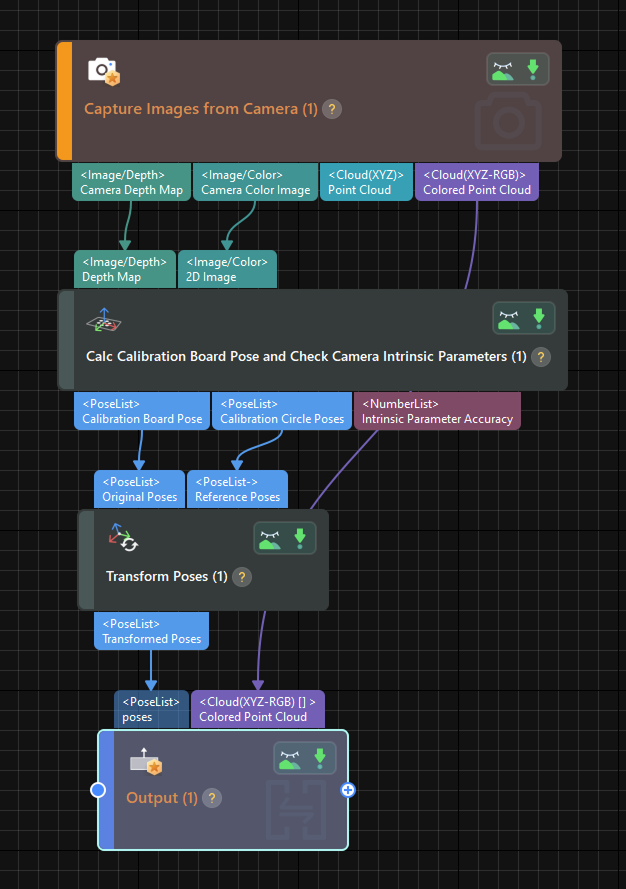Screen dimensions: 626x889
Task: Click the Transformed Poses output port
Action: [151, 631]
